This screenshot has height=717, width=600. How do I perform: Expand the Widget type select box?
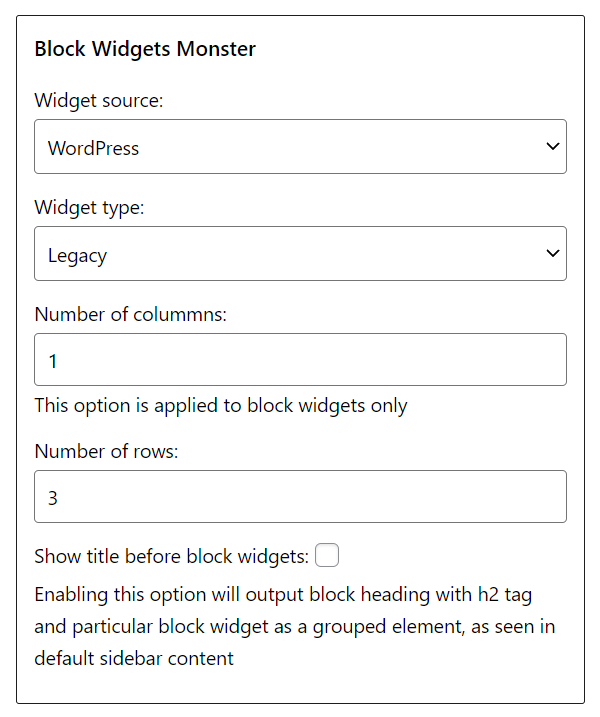pyautogui.click(x=300, y=254)
